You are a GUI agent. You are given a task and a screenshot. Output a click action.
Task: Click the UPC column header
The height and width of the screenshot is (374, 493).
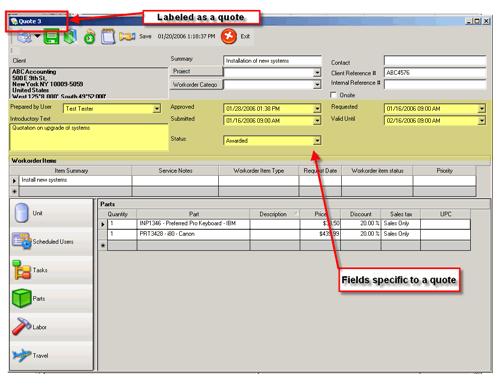(445, 214)
